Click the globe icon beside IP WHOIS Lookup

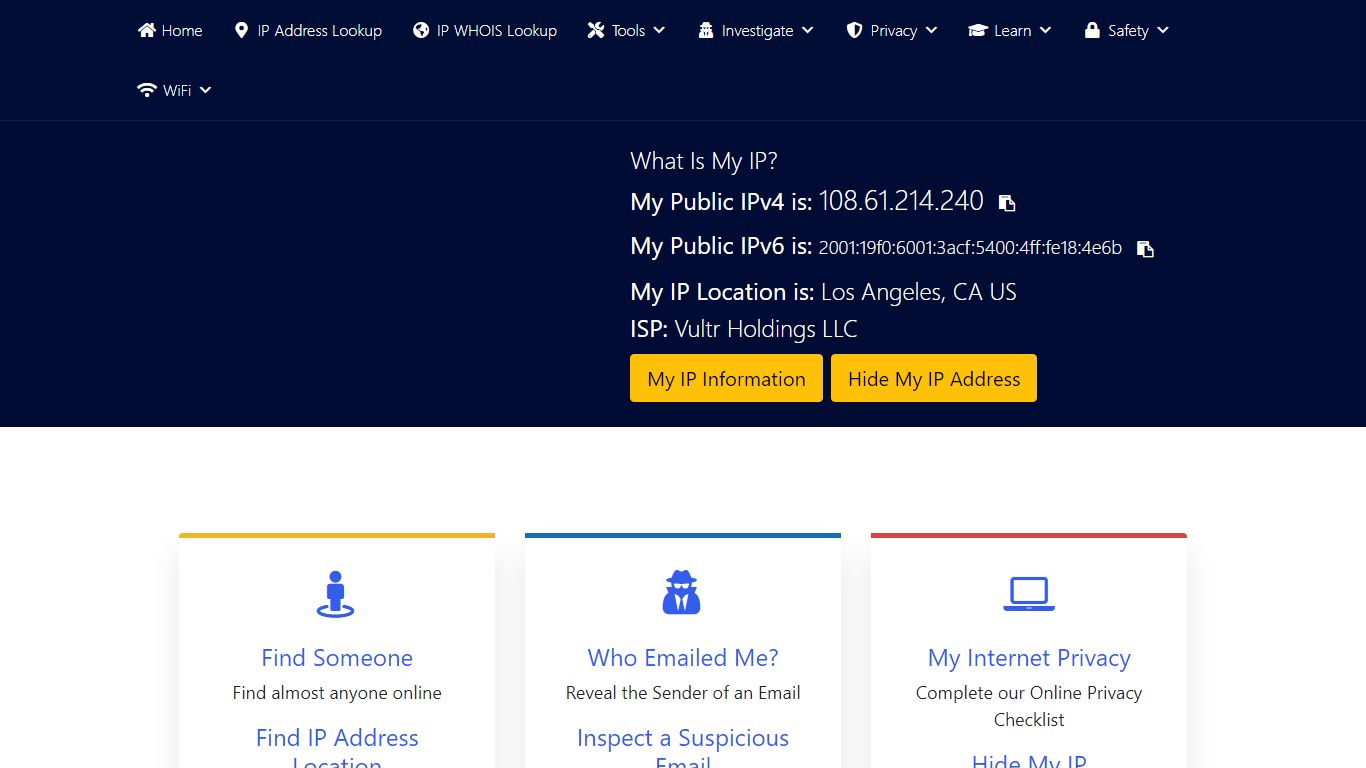pyautogui.click(x=420, y=30)
